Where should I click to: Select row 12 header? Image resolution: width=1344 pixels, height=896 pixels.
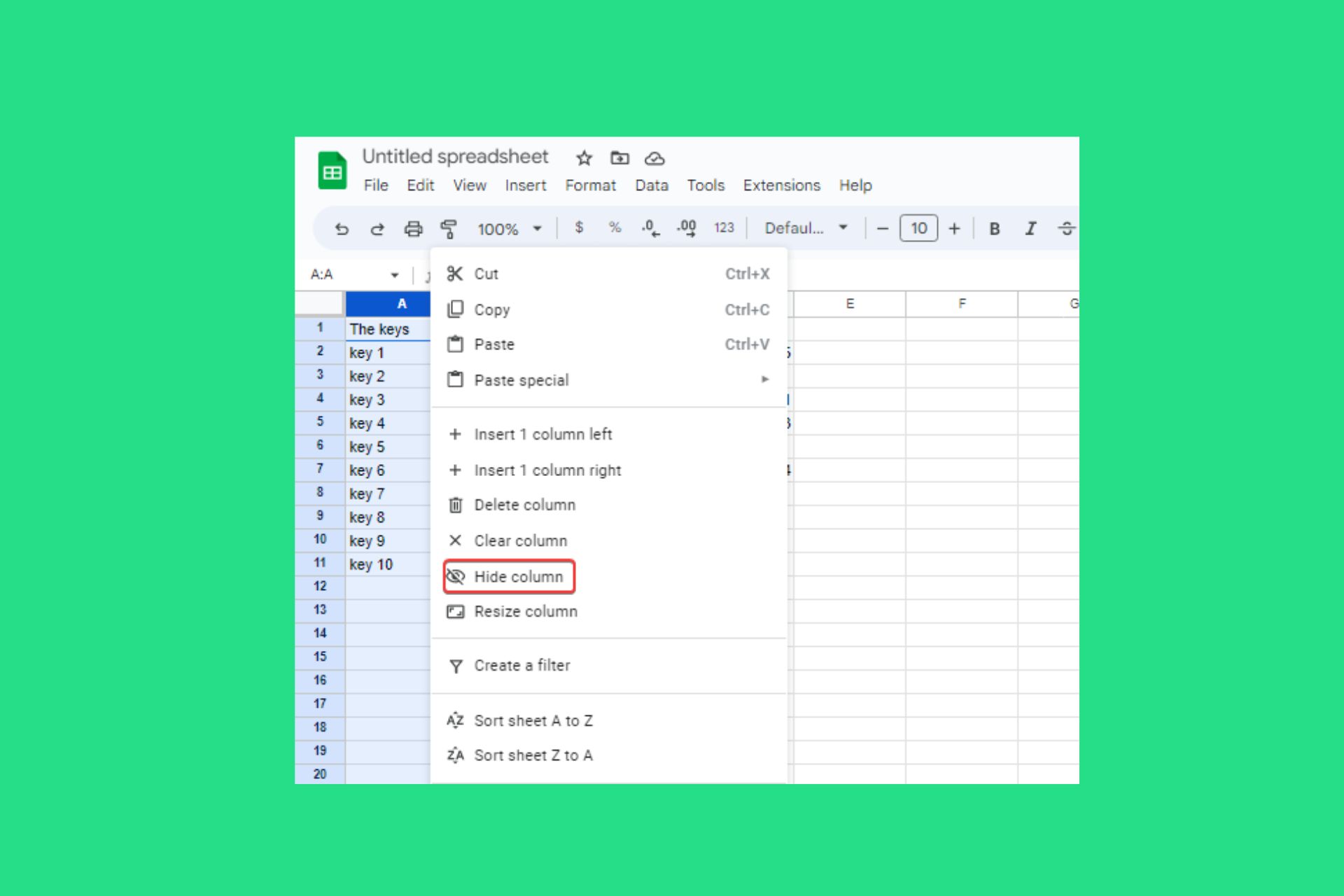point(320,587)
